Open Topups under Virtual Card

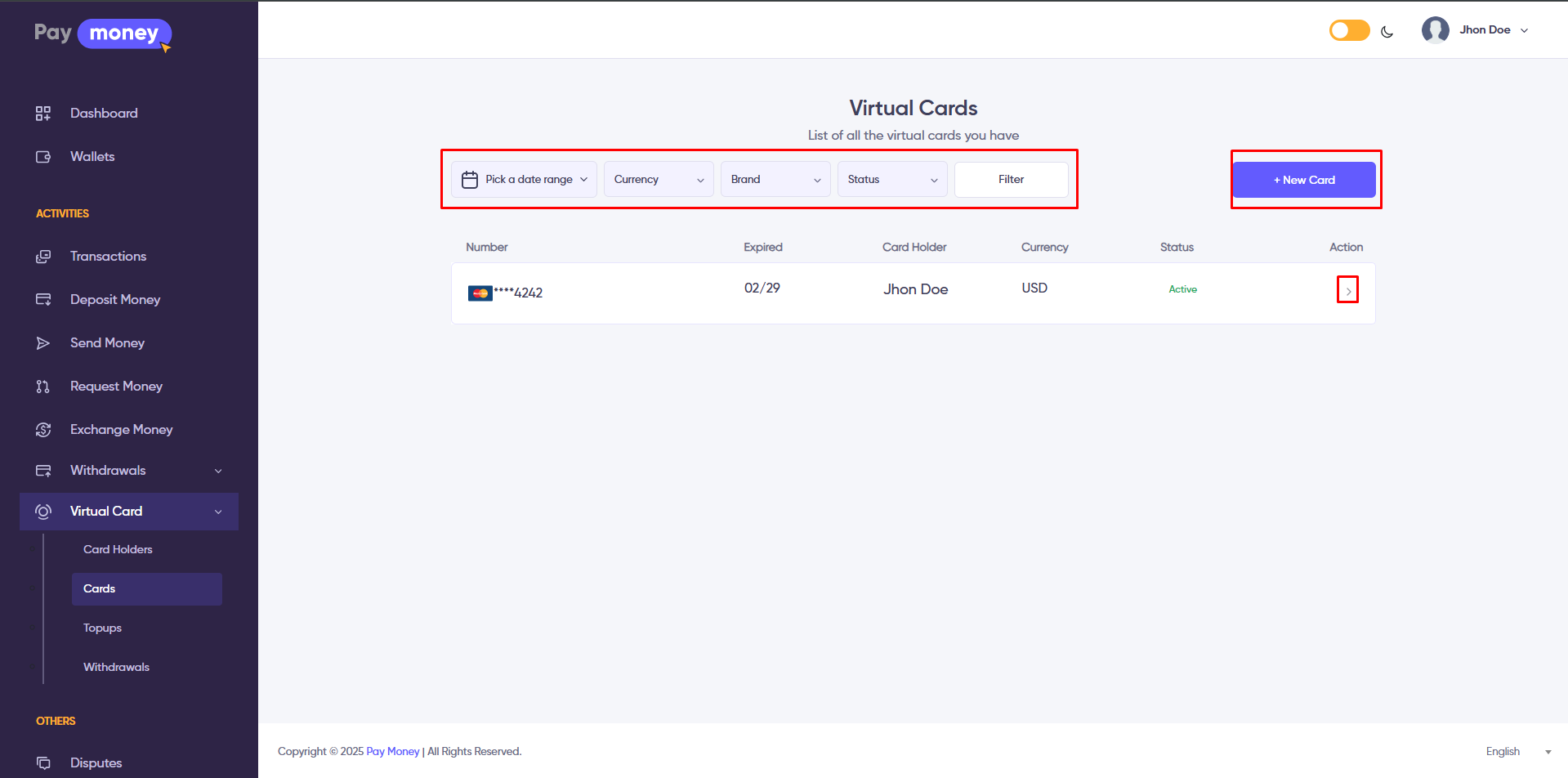pyautogui.click(x=102, y=628)
